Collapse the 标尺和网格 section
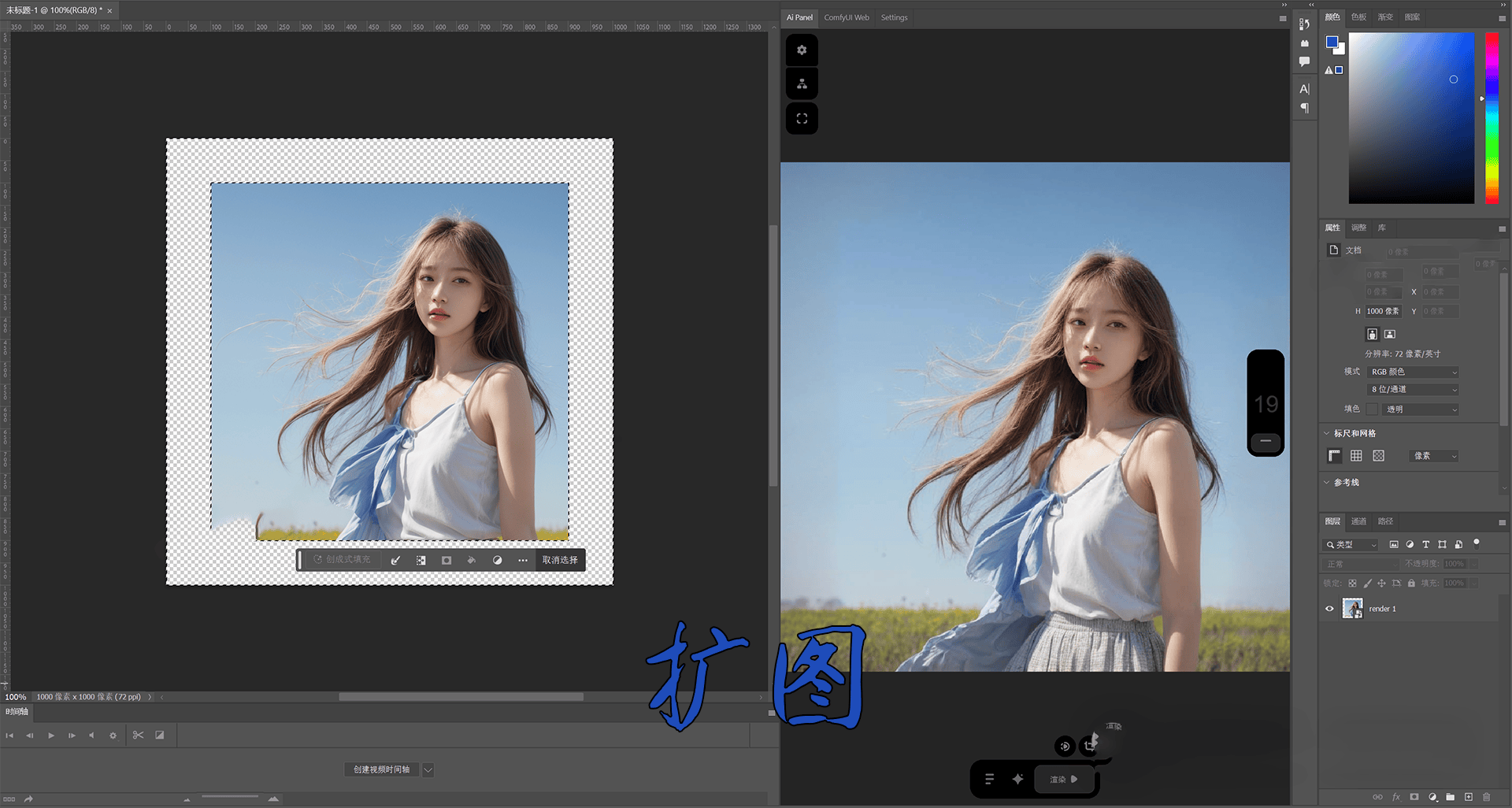 click(1327, 433)
